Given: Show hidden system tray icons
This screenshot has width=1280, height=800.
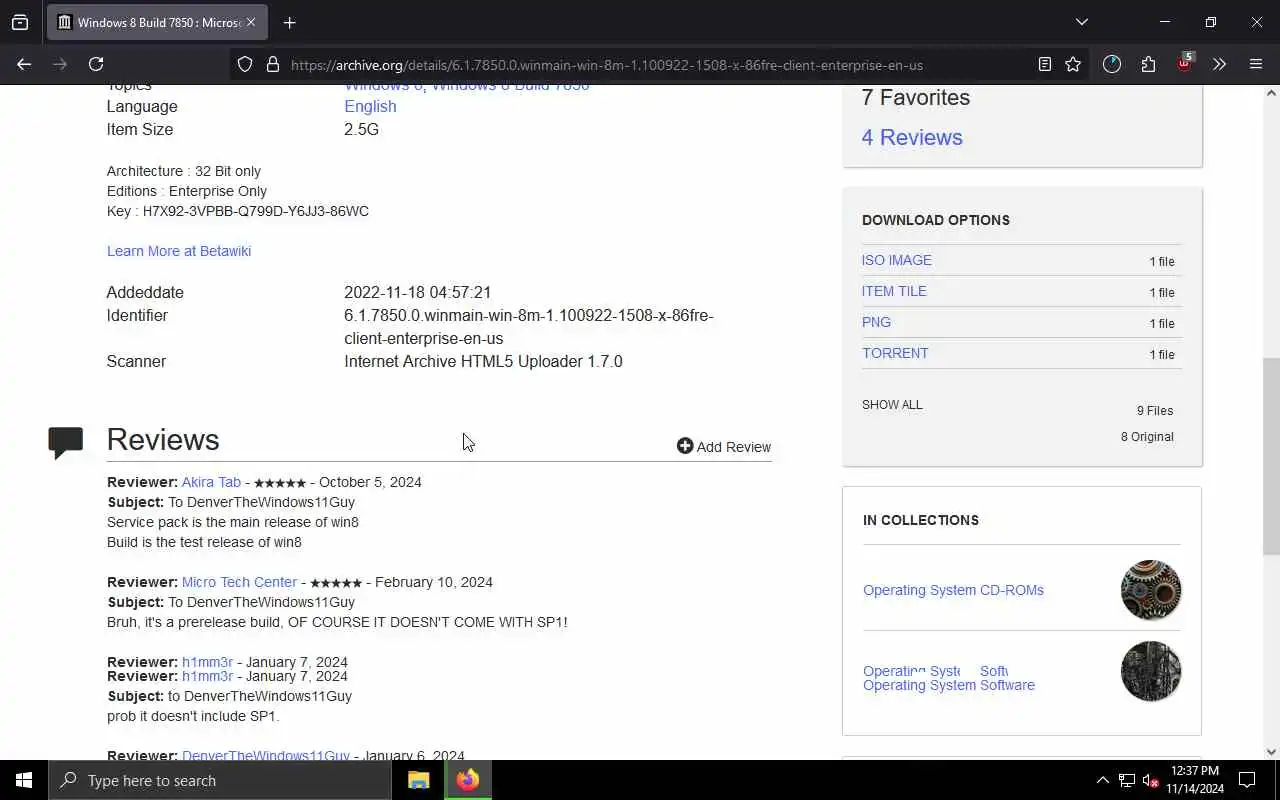Looking at the screenshot, I should pos(1102,780).
